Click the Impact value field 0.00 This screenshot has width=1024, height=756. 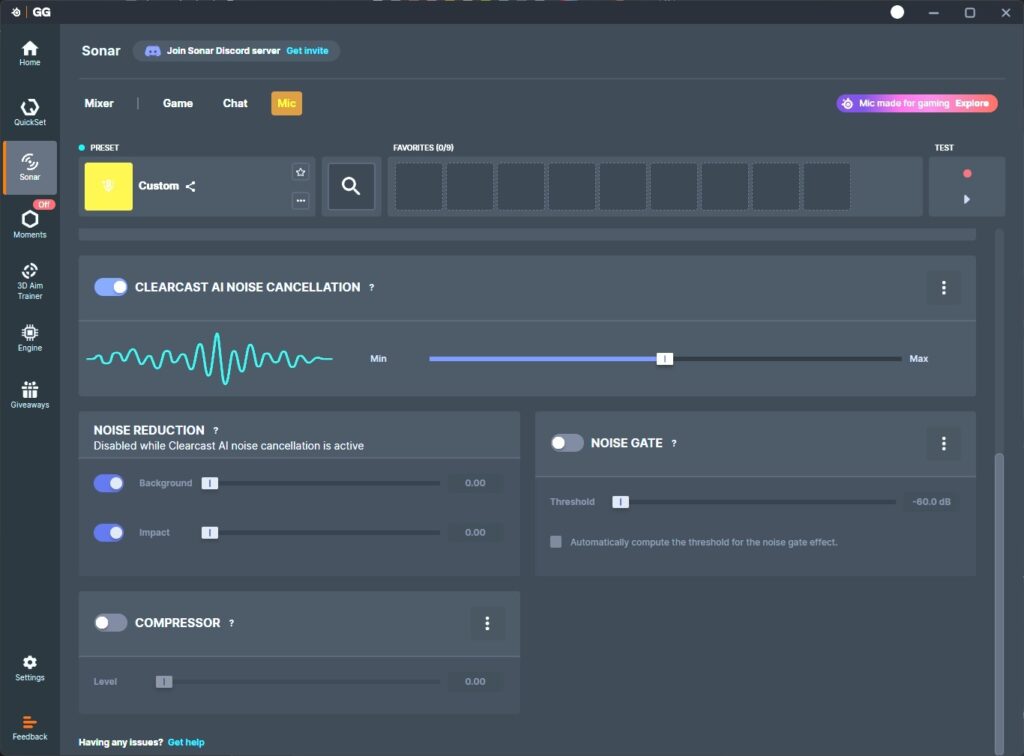click(475, 533)
